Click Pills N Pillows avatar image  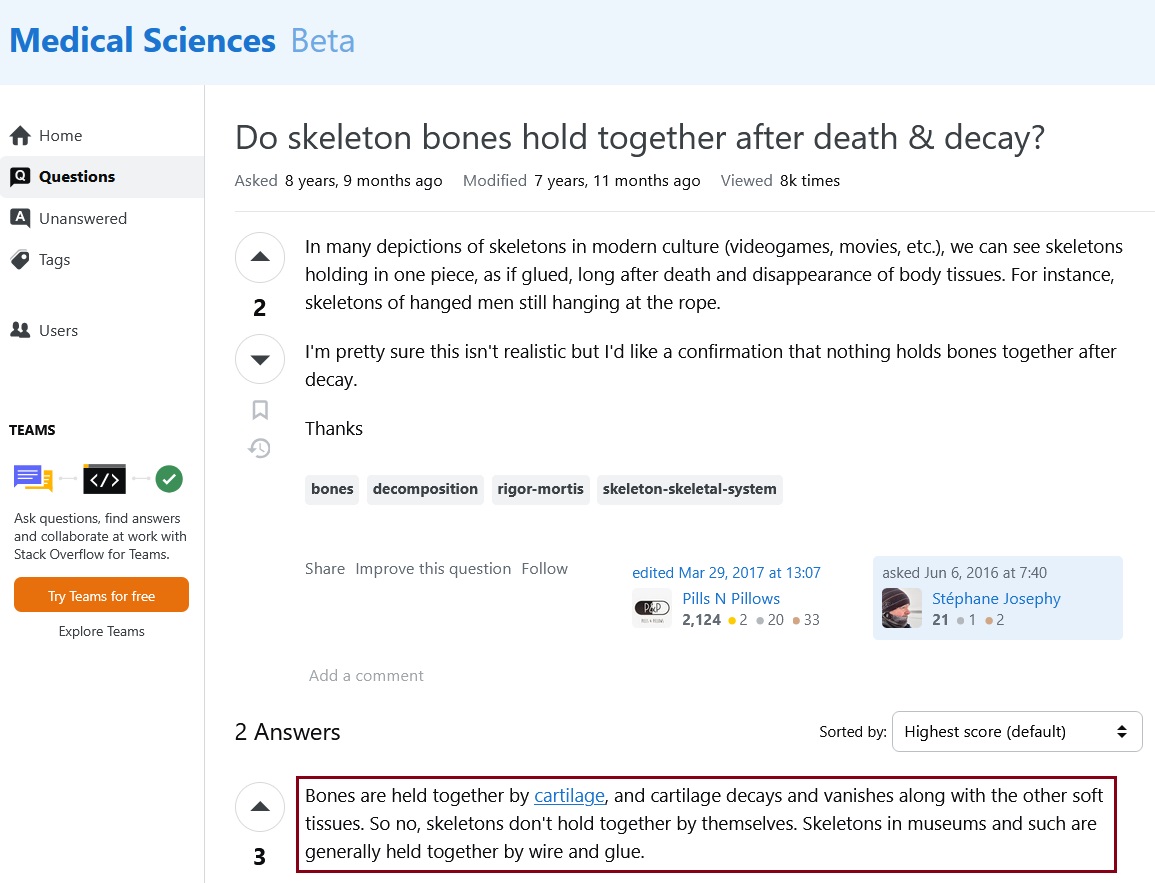[x=652, y=609]
